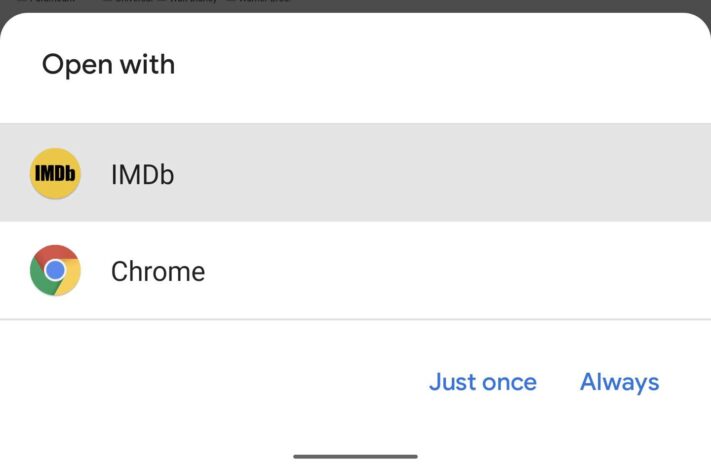Click the blue center of Chrome logo
This screenshot has height=469, width=711.
55,270
